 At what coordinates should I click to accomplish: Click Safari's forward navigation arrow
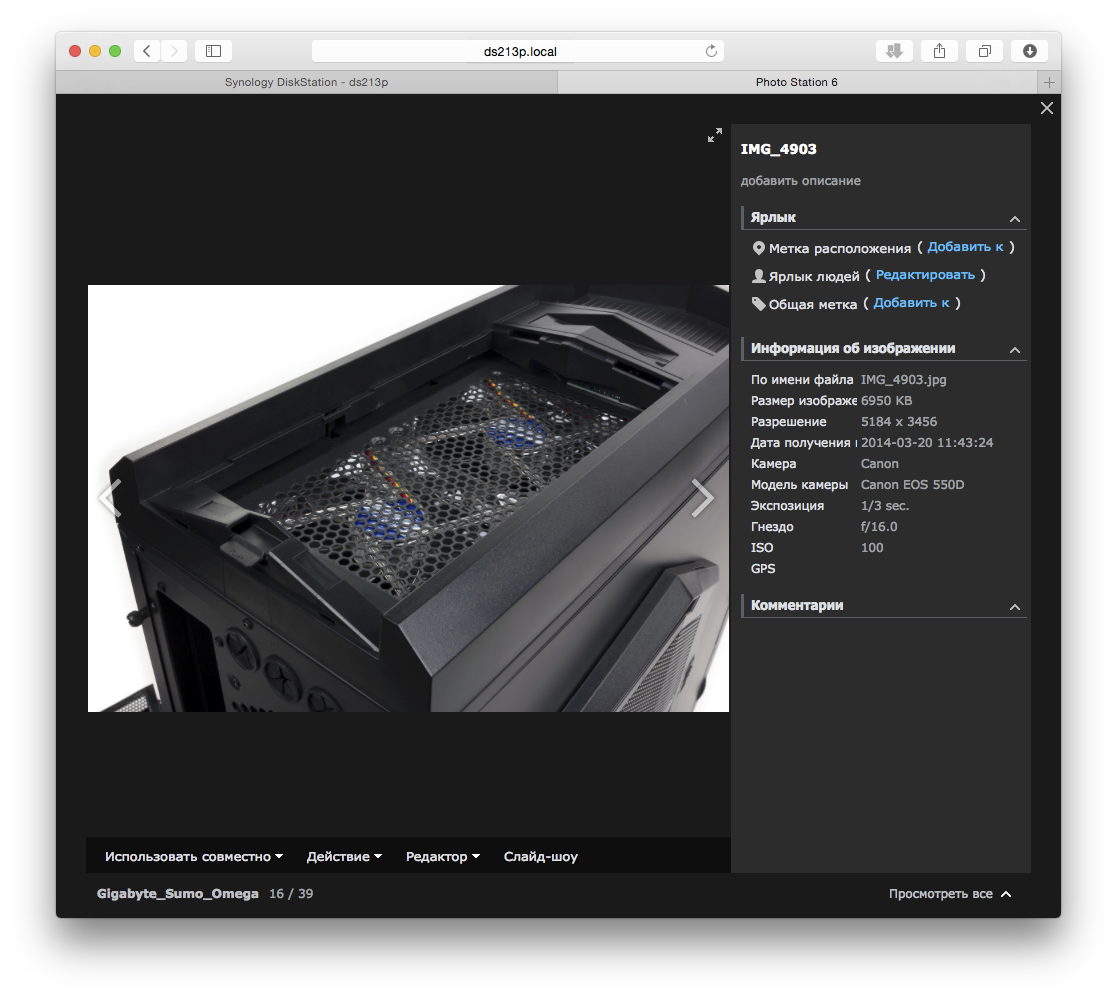174,51
